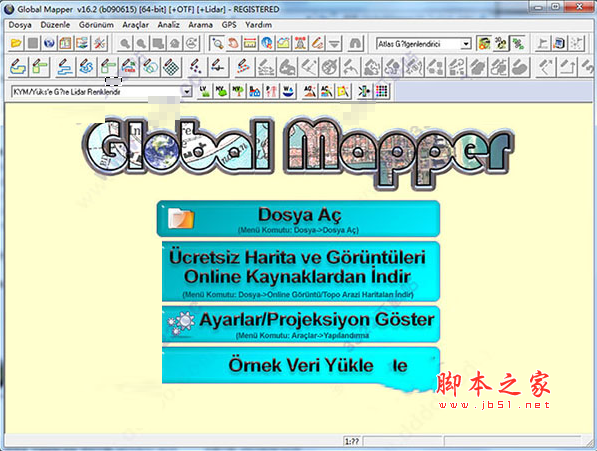597x451 pixels.
Task: Click the lidar tree vegetation classification icon
Action: tap(238, 91)
